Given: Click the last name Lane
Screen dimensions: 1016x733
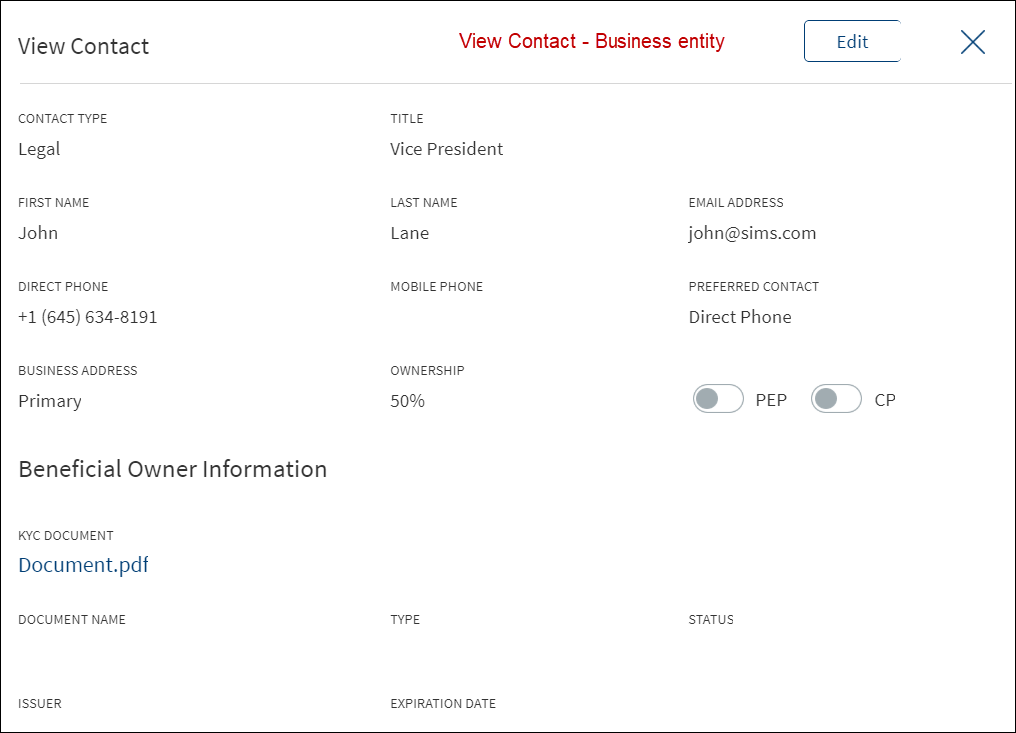Looking at the screenshot, I should pyautogui.click(x=410, y=233).
